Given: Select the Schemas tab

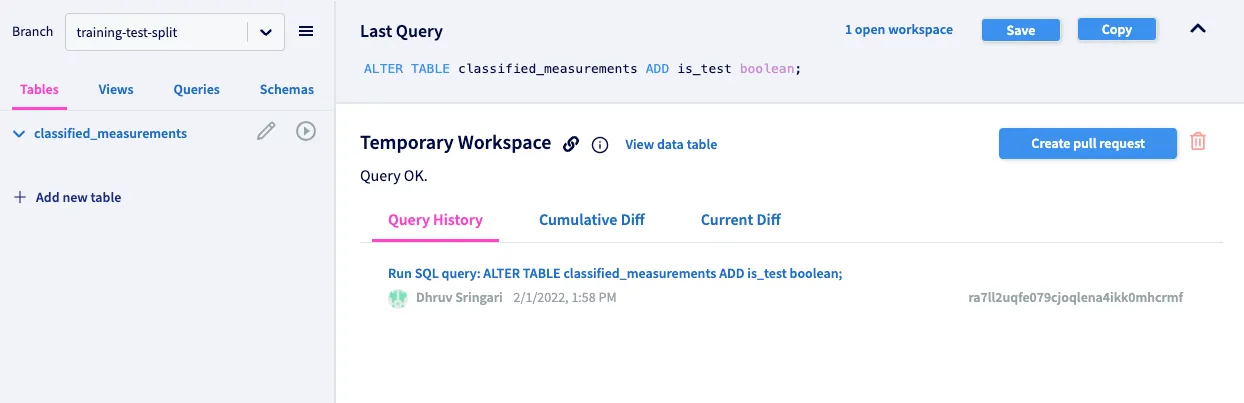Looking at the screenshot, I should point(287,89).
